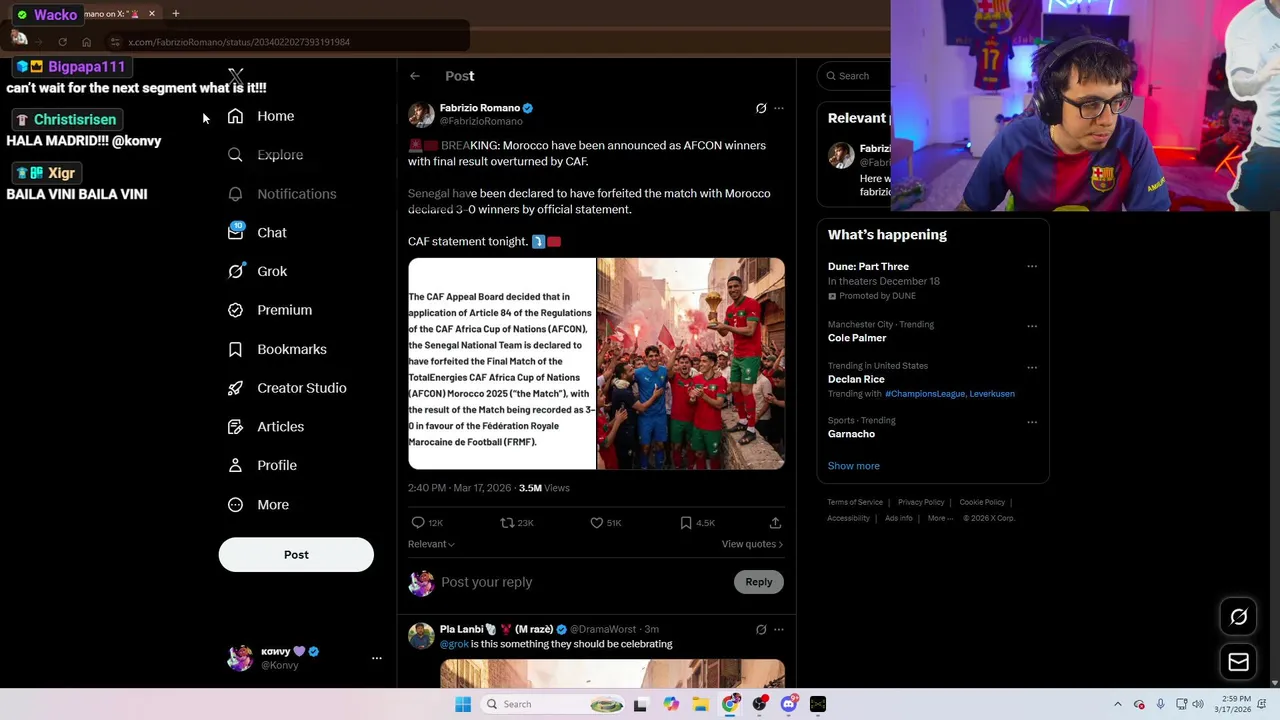Click the X Search box
Image resolution: width=1280 pixels, height=720 pixels.
853,76
